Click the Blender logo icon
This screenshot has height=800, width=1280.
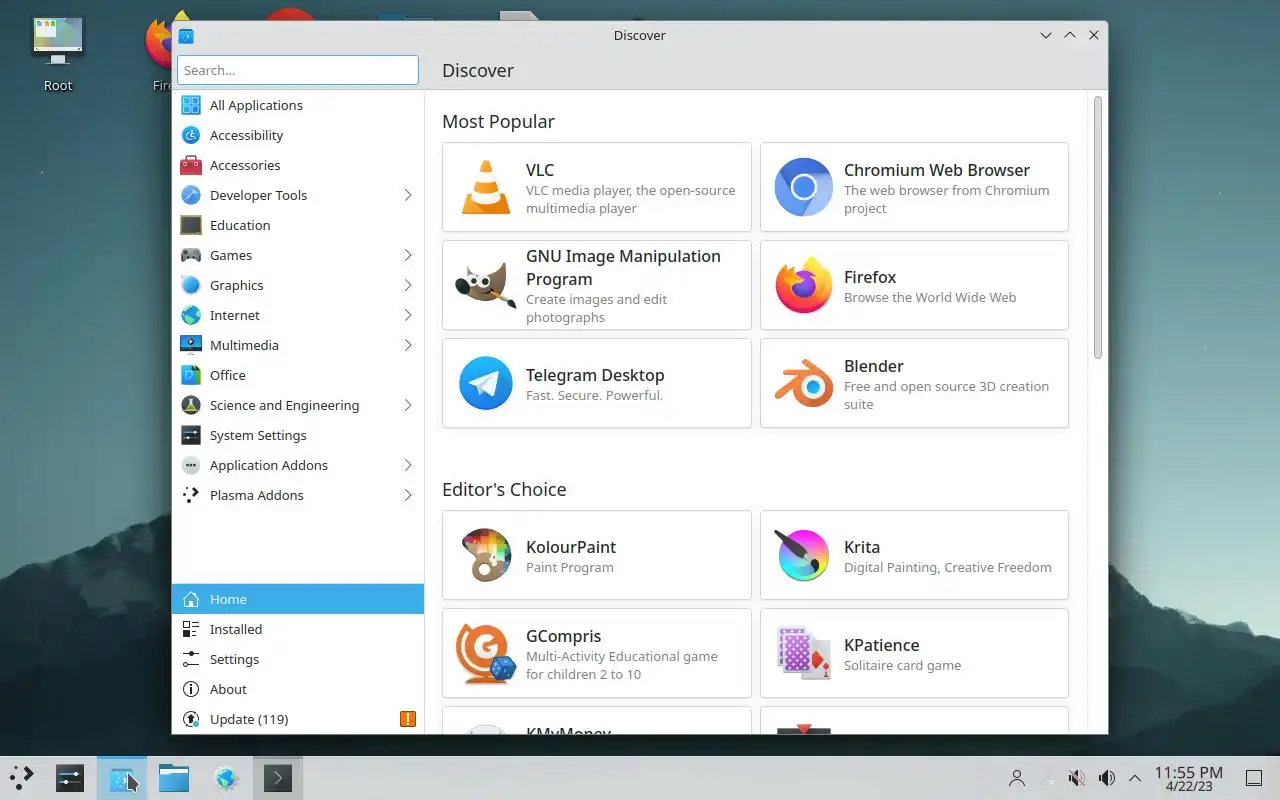tap(804, 383)
